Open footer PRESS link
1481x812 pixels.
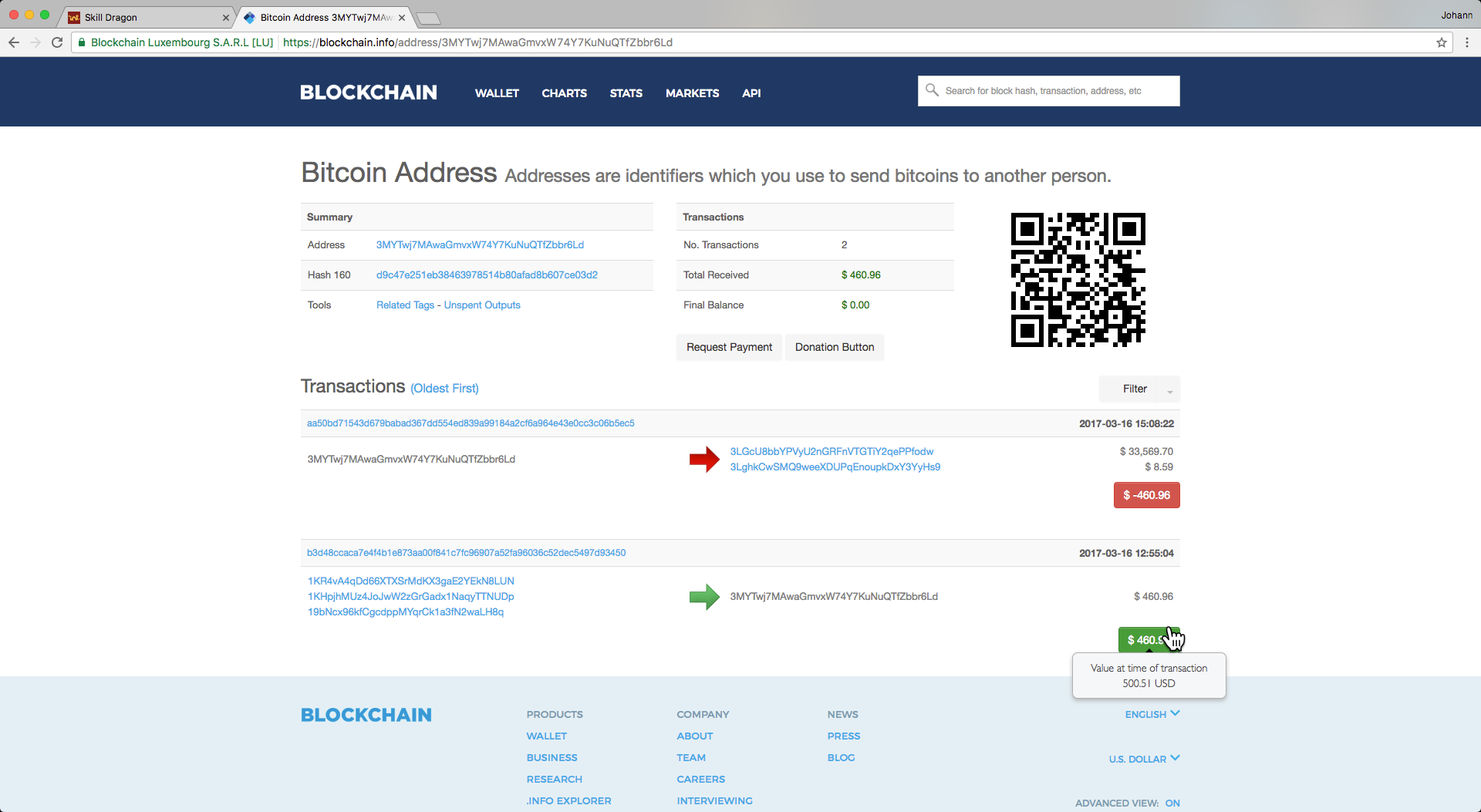pyautogui.click(x=844, y=736)
